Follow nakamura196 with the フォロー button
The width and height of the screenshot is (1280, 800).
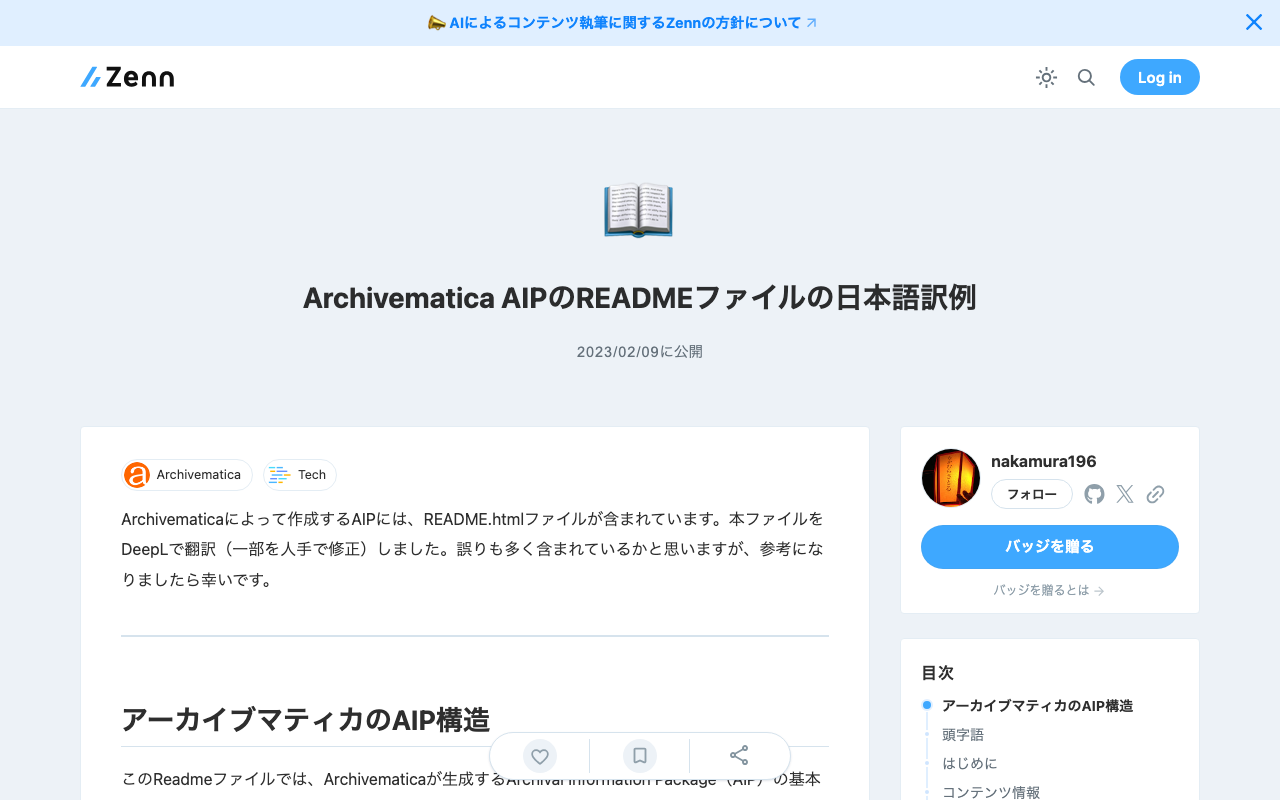(1031, 494)
